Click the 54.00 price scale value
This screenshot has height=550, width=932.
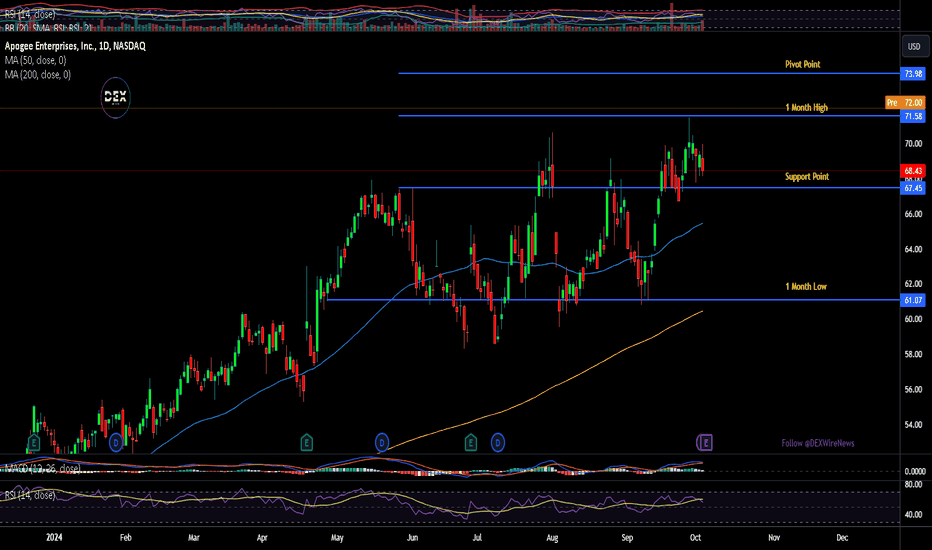pos(913,425)
